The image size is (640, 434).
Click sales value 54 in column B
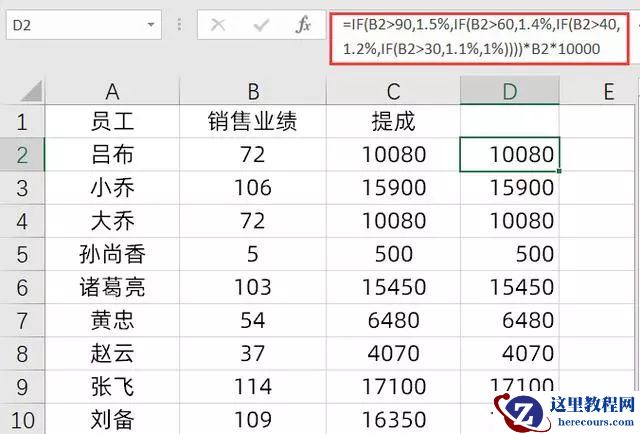tap(253, 320)
